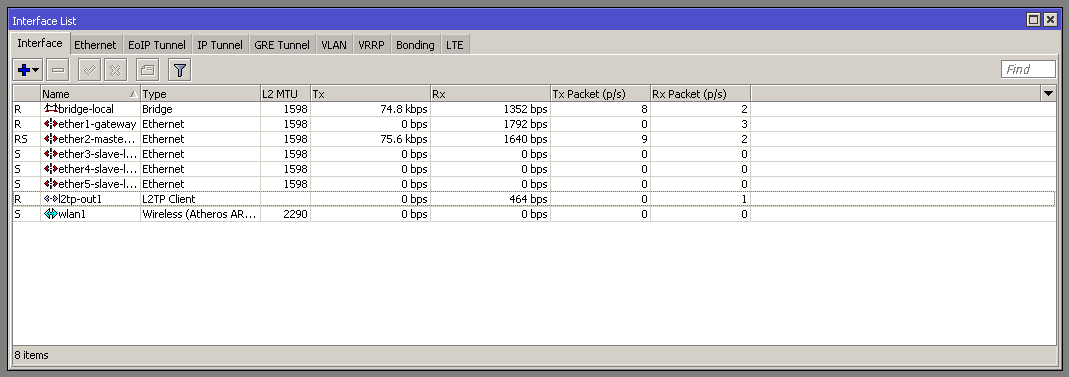Viewport: 1069px width, 377px height.
Task: Open the EoIP Tunnel tab
Action: coord(157,45)
